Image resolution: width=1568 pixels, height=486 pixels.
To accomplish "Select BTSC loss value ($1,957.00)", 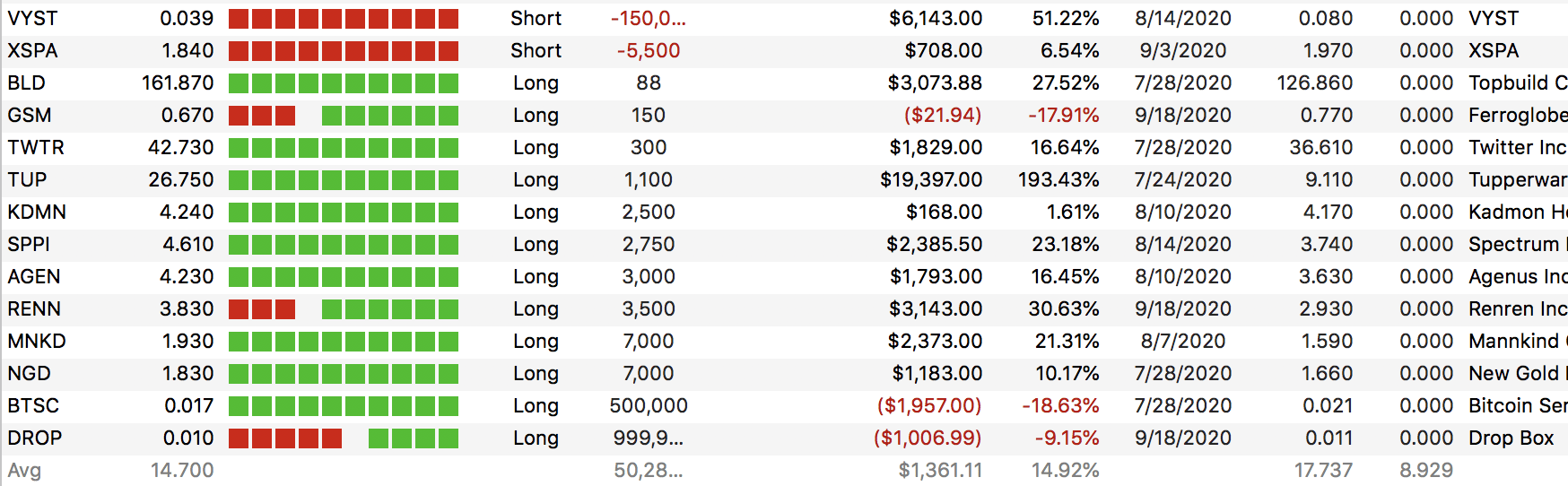I will pos(929,406).
